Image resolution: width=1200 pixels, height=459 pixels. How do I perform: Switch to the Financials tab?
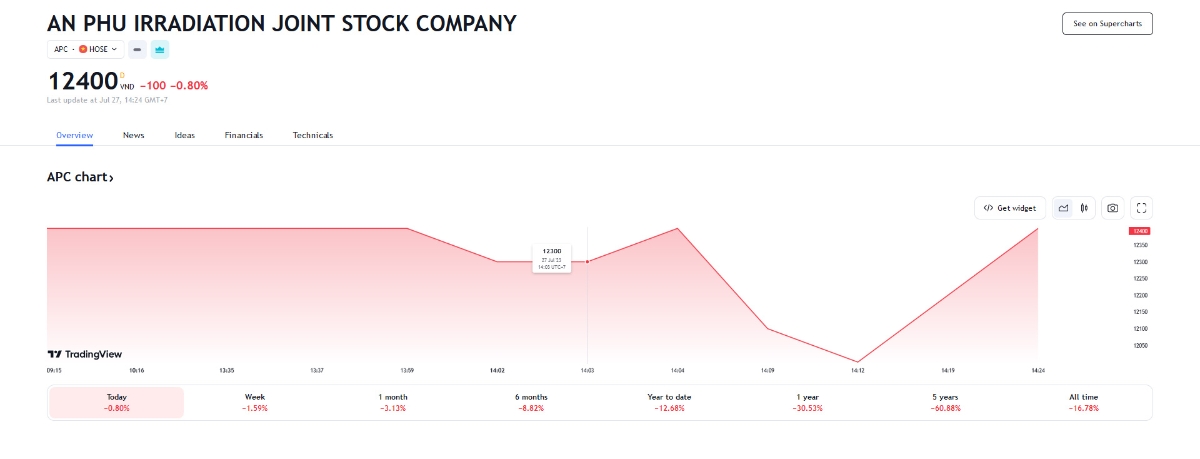coord(244,135)
